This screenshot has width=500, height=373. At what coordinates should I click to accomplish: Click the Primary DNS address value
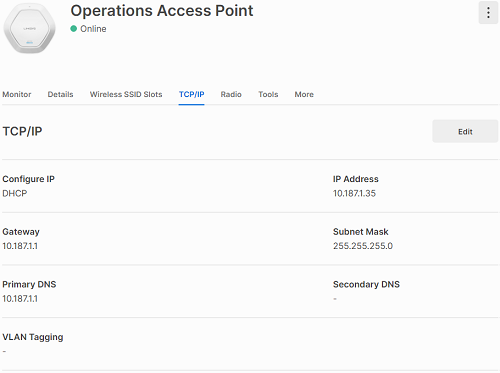click(x=20, y=299)
